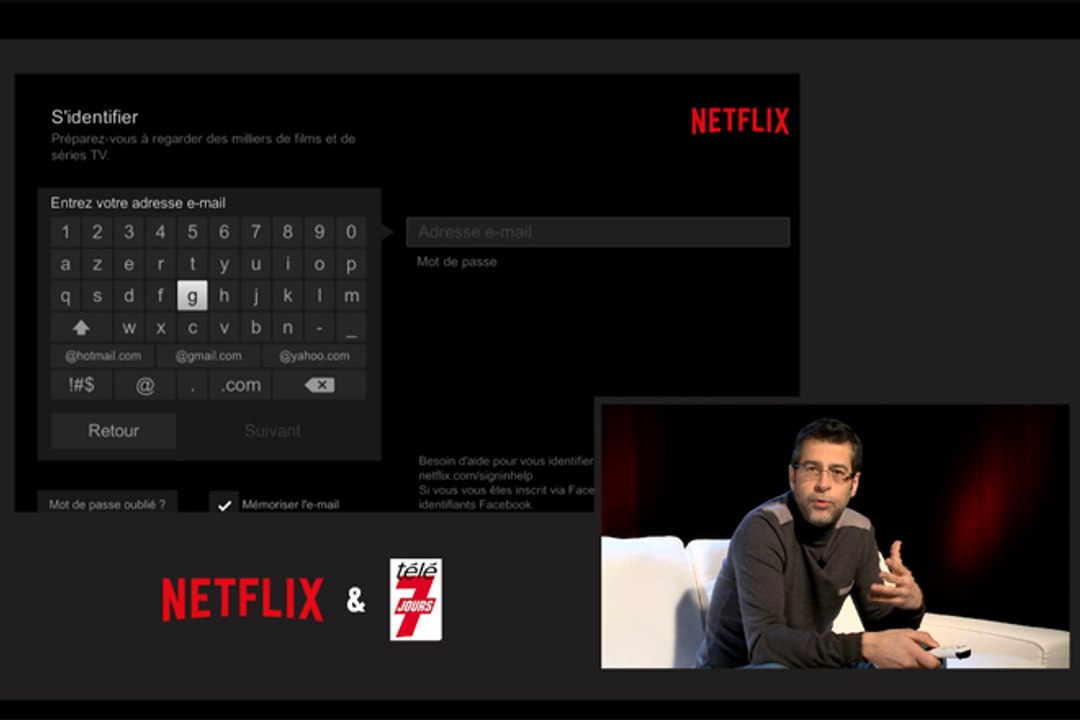
Task: Select the Retour button
Action: 114,431
